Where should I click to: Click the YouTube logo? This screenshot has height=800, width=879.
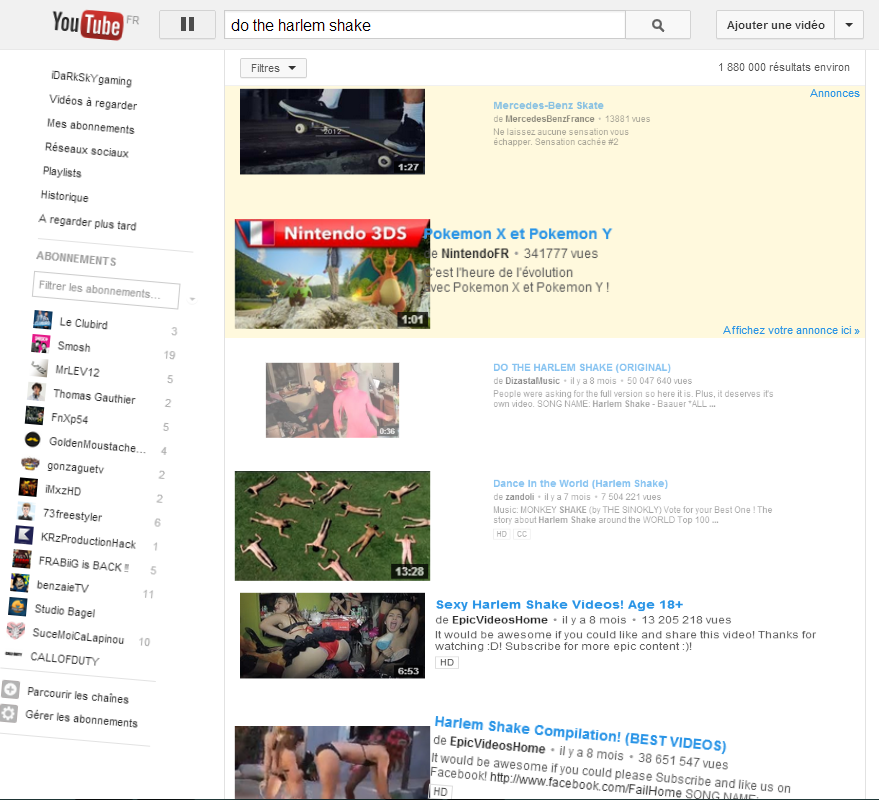click(x=87, y=25)
